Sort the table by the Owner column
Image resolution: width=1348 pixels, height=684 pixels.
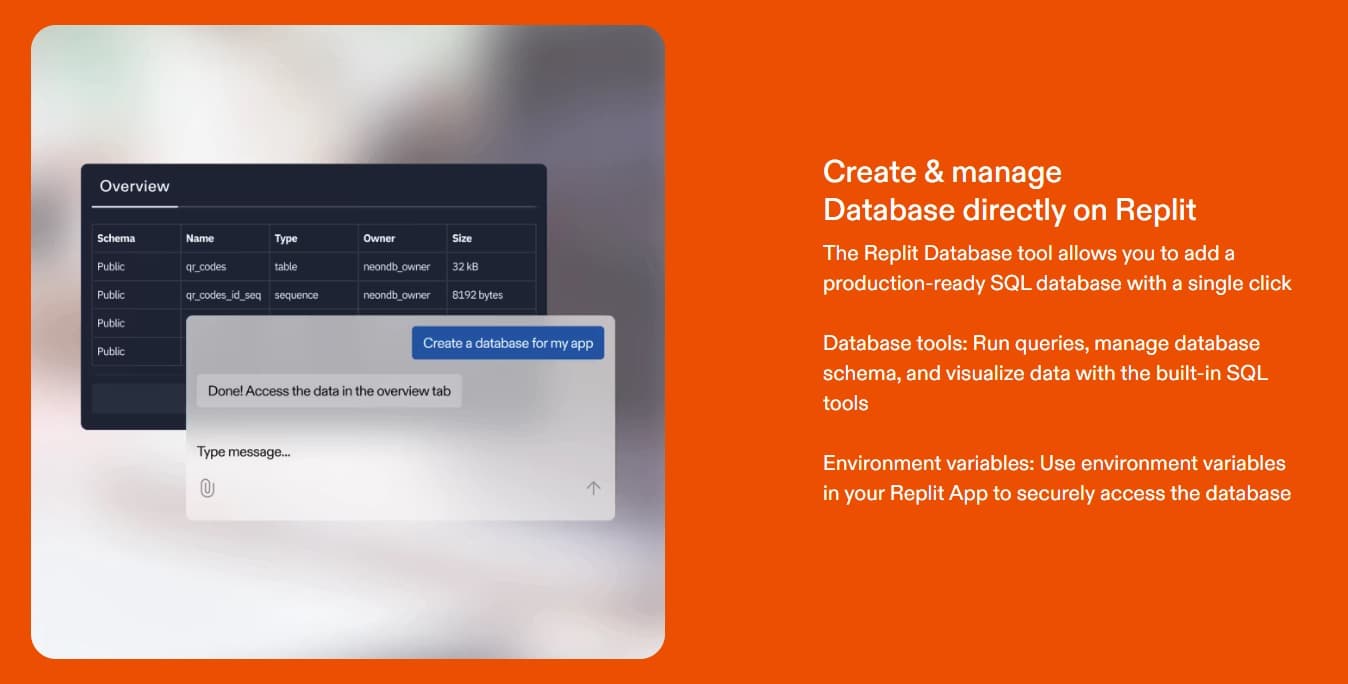click(380, 238)
